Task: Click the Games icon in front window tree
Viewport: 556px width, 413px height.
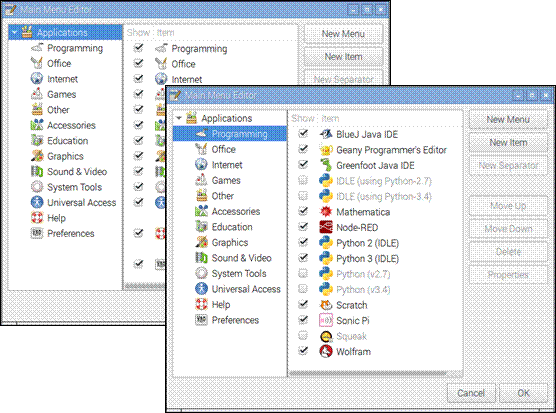Action: [x=201, y=180]
